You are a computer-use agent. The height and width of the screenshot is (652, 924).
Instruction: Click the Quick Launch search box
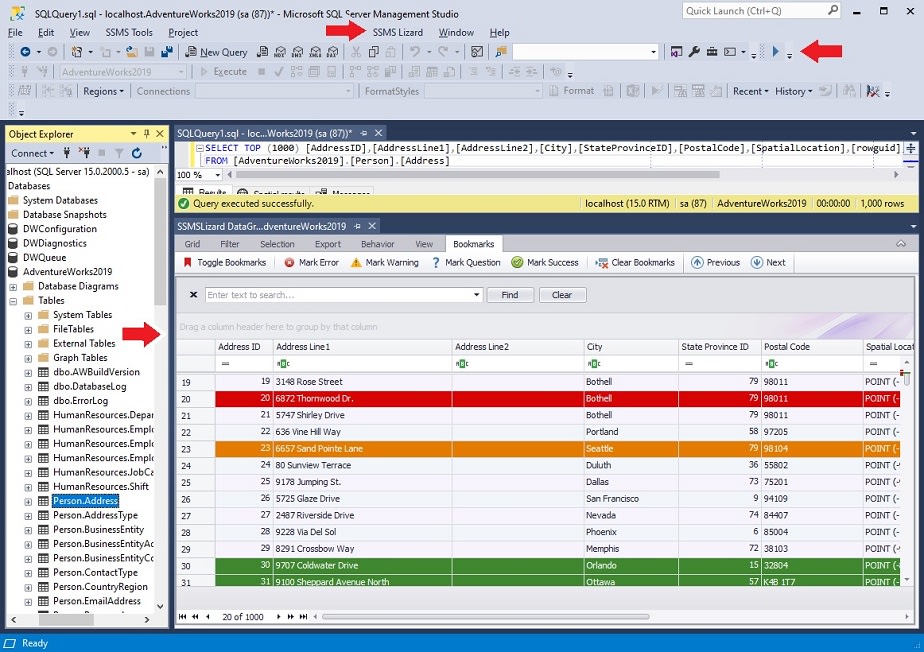click(761, 11)
